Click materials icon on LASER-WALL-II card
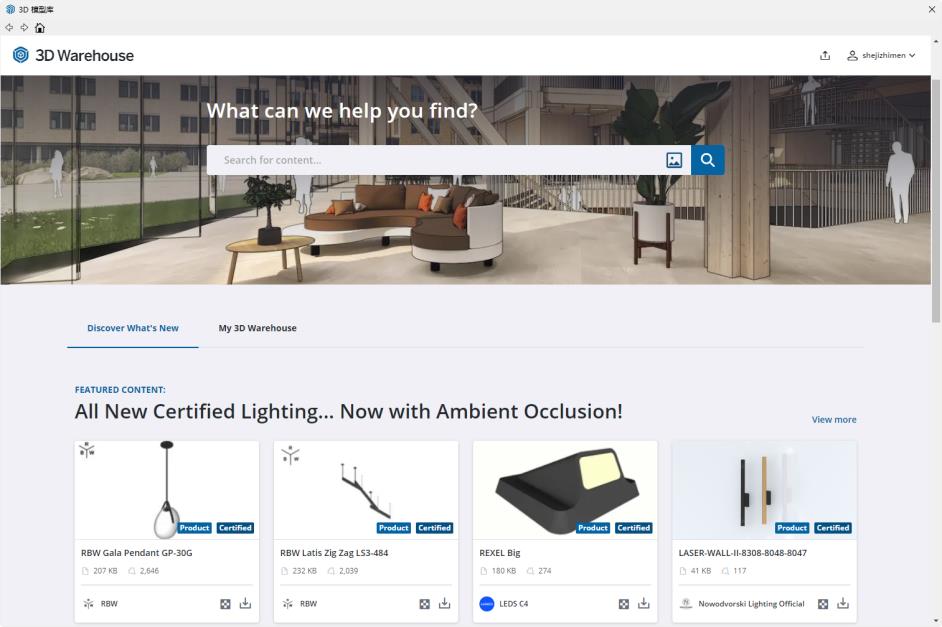 point(823,604)
